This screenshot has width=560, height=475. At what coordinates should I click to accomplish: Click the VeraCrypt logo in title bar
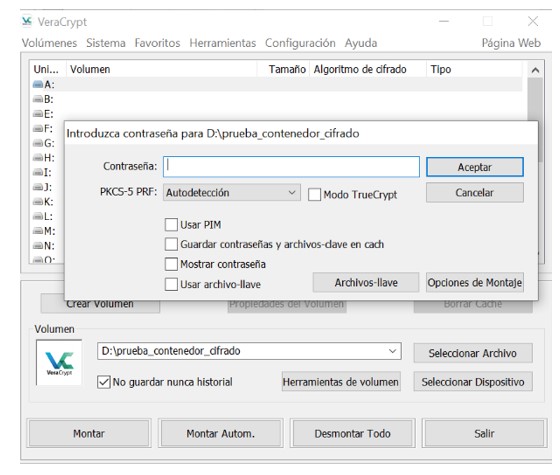tap(27, 21)
